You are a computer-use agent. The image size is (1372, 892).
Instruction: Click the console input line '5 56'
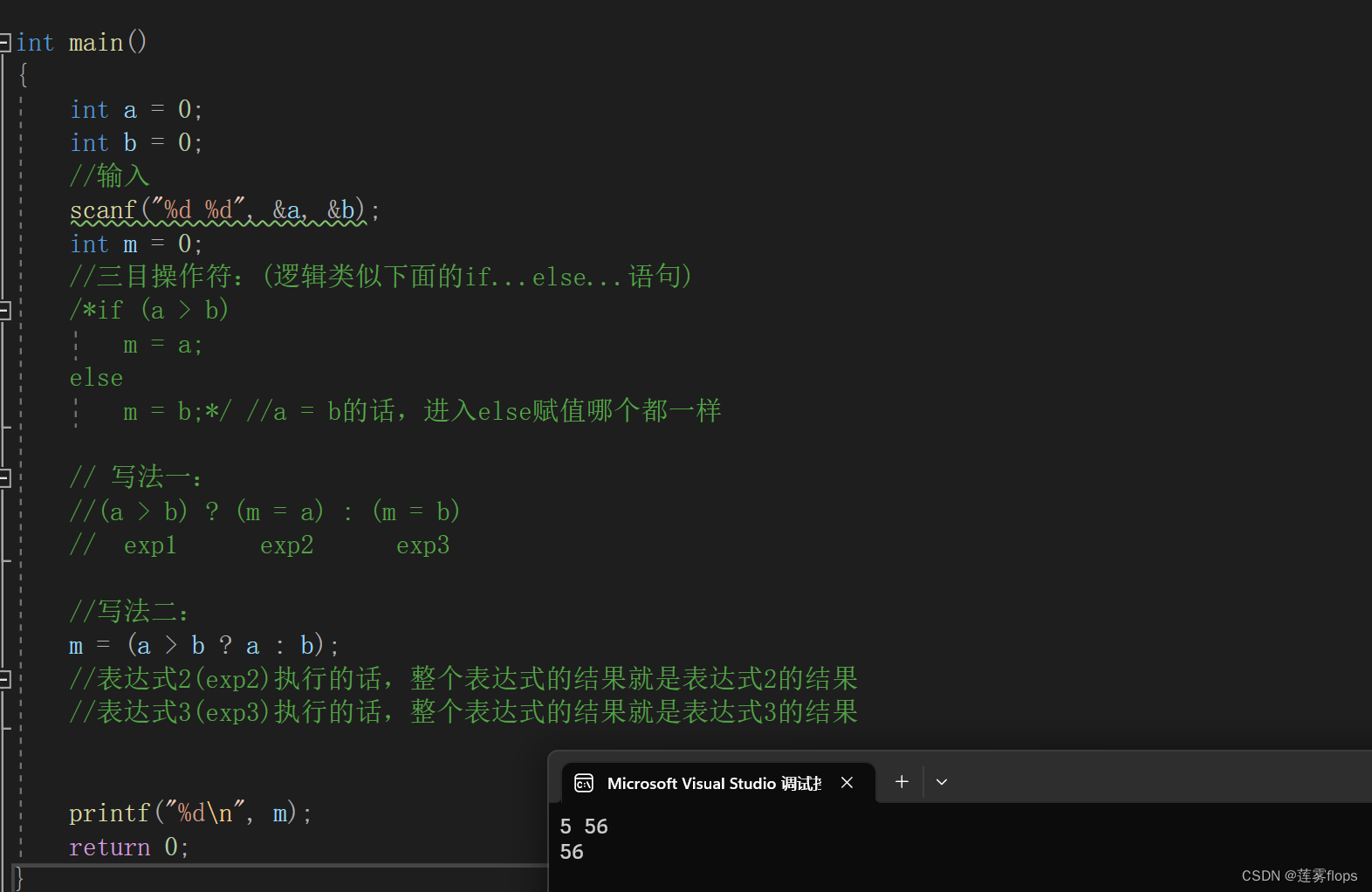coord(584,827)
